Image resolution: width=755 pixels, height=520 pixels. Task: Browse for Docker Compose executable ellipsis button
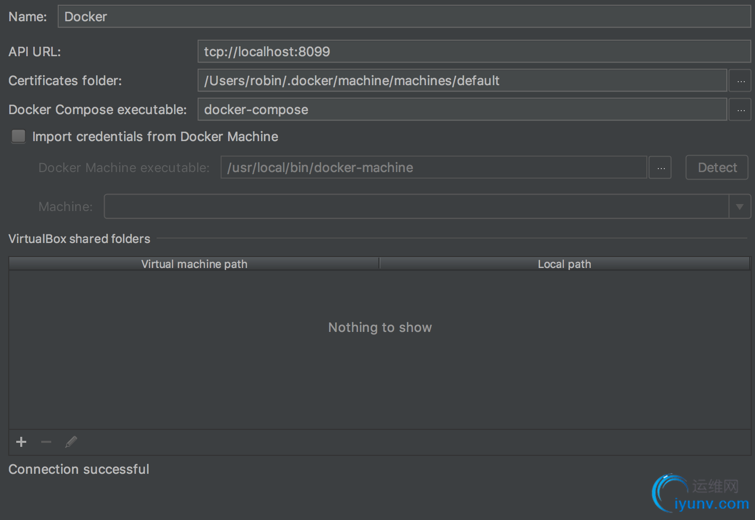(x=741, y=110)
